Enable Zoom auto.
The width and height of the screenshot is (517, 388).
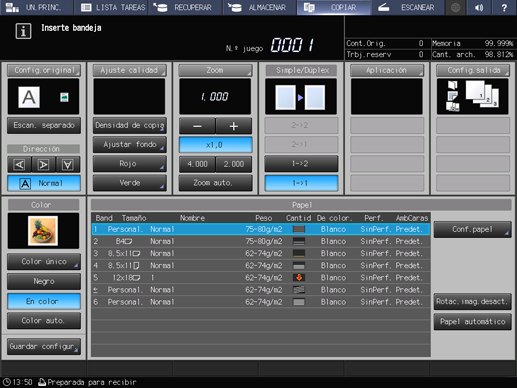(215, 183)
